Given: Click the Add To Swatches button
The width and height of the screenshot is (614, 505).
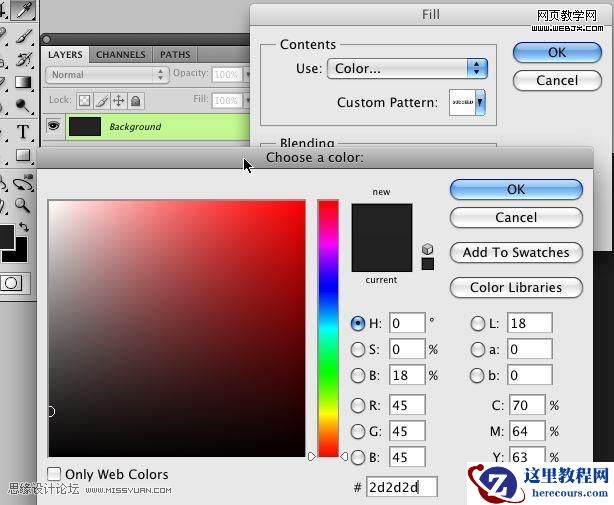Looking at the screenshot, I should 516,252.
